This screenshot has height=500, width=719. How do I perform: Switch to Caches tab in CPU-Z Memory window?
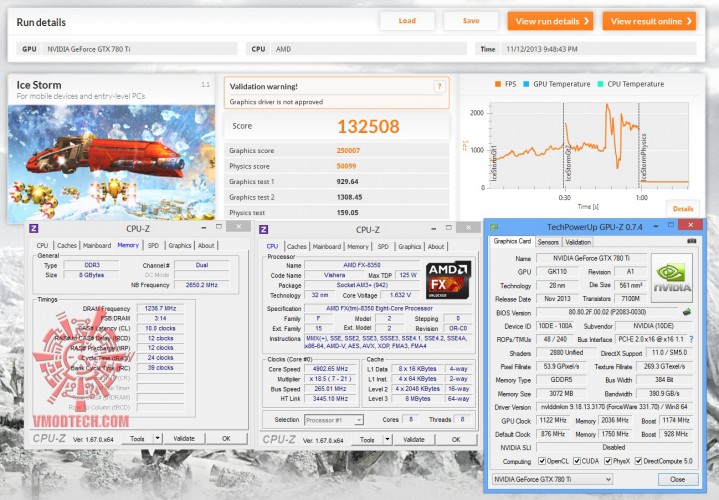pyautogui.click(x=67, y=245)
